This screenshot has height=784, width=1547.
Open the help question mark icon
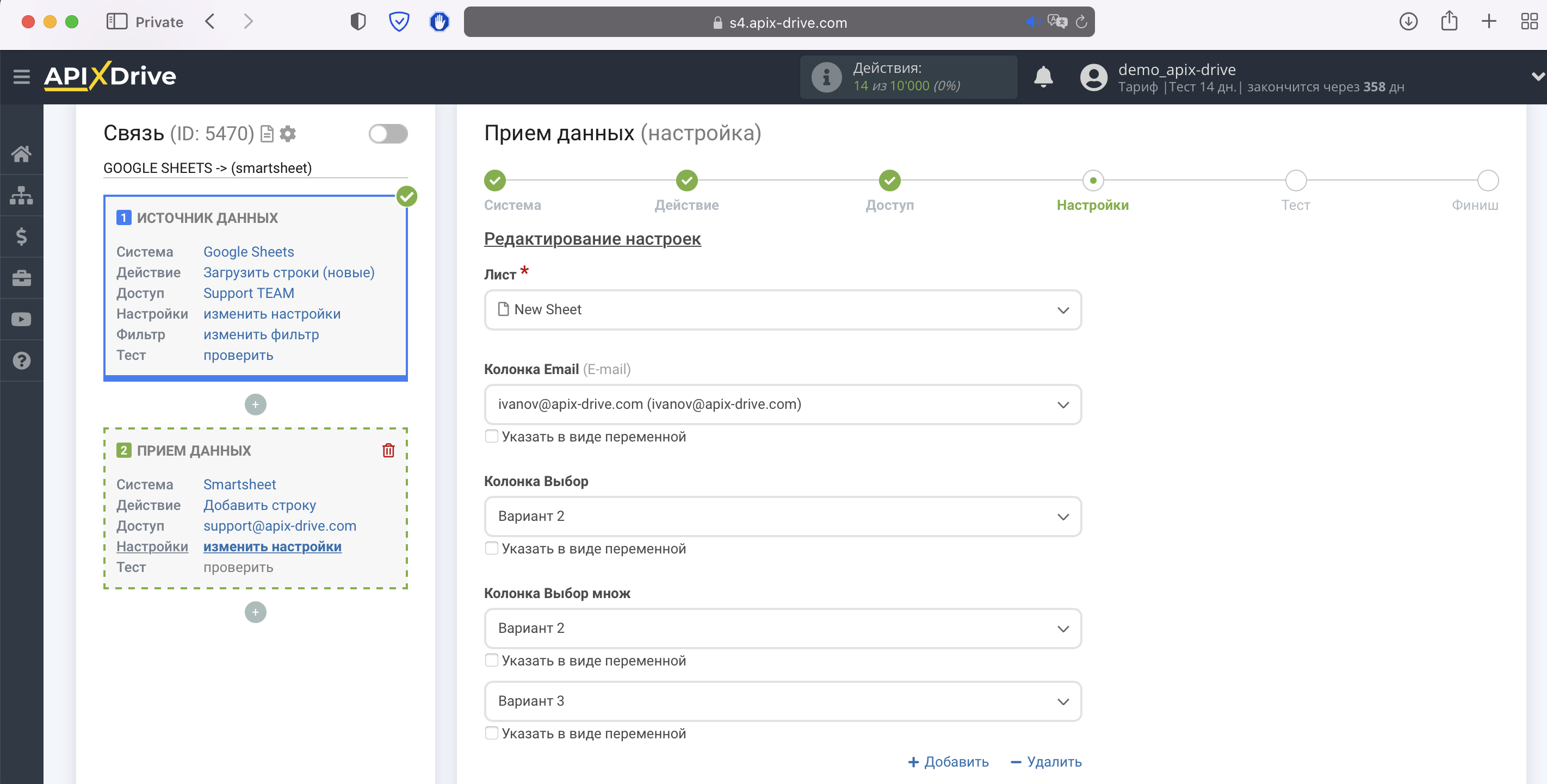(x=22, y=361)
